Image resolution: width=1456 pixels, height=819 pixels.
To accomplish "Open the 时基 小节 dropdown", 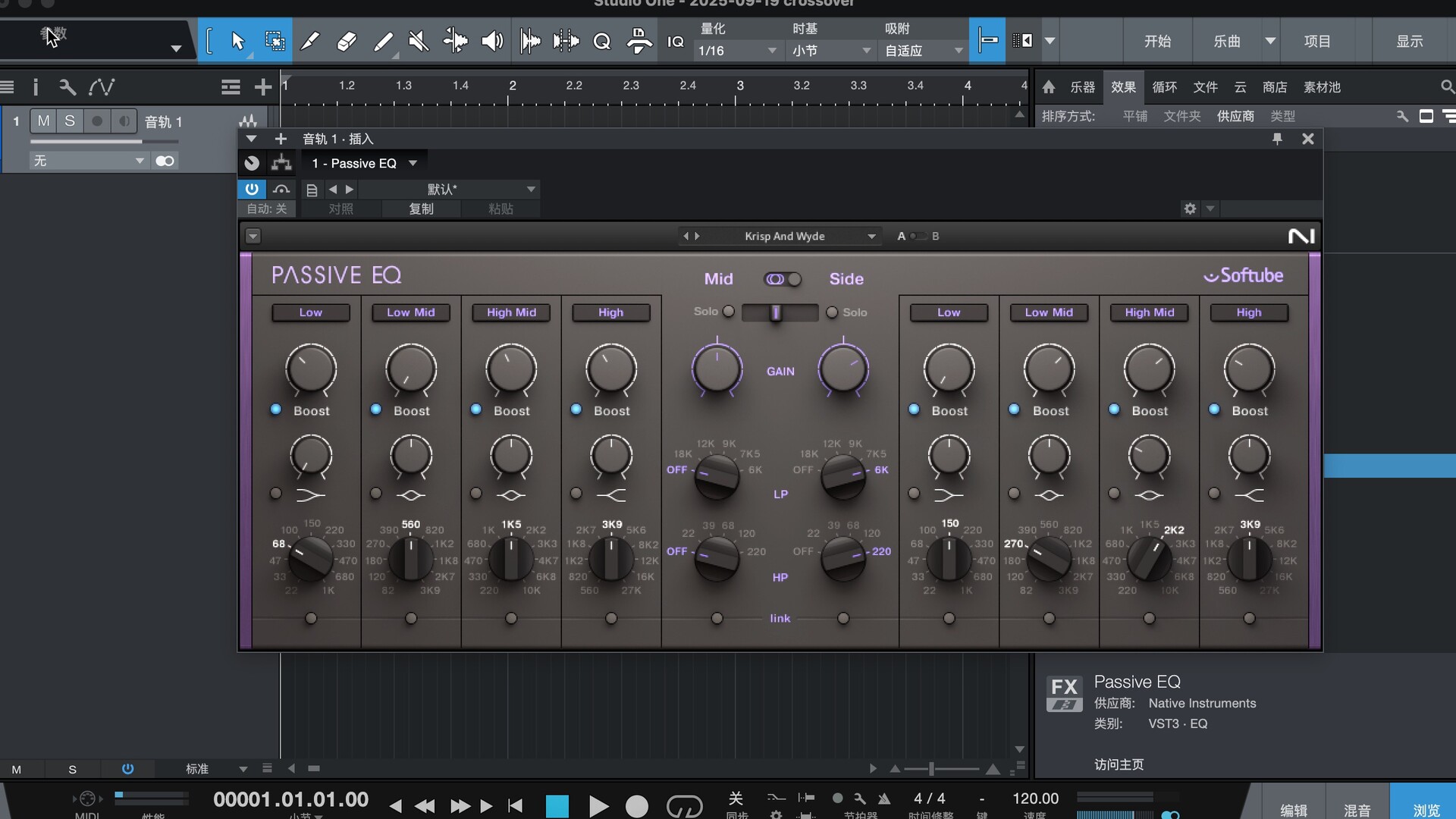I will point(831,51).
